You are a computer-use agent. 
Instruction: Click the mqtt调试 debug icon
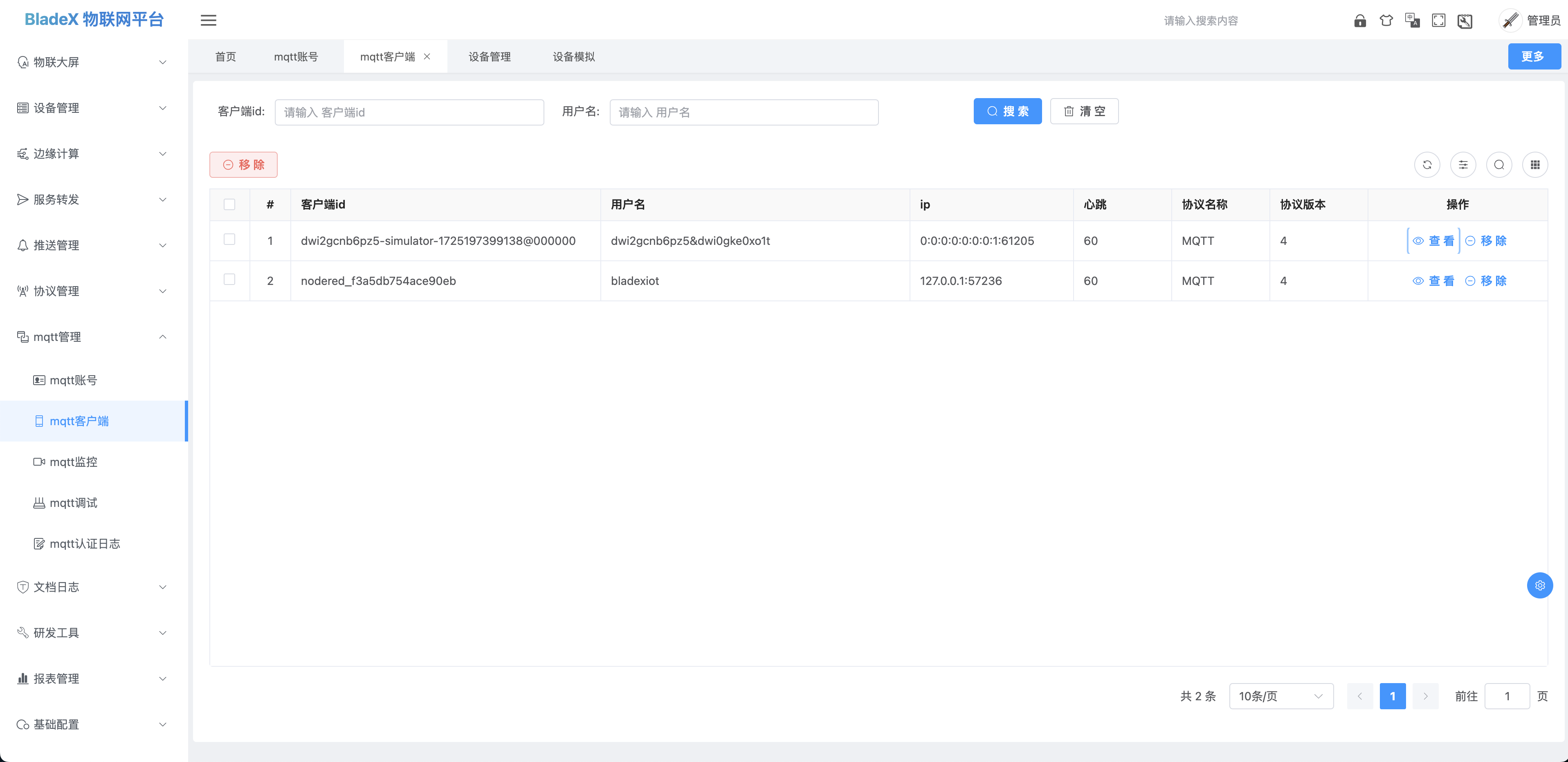[x=39, y=503]
